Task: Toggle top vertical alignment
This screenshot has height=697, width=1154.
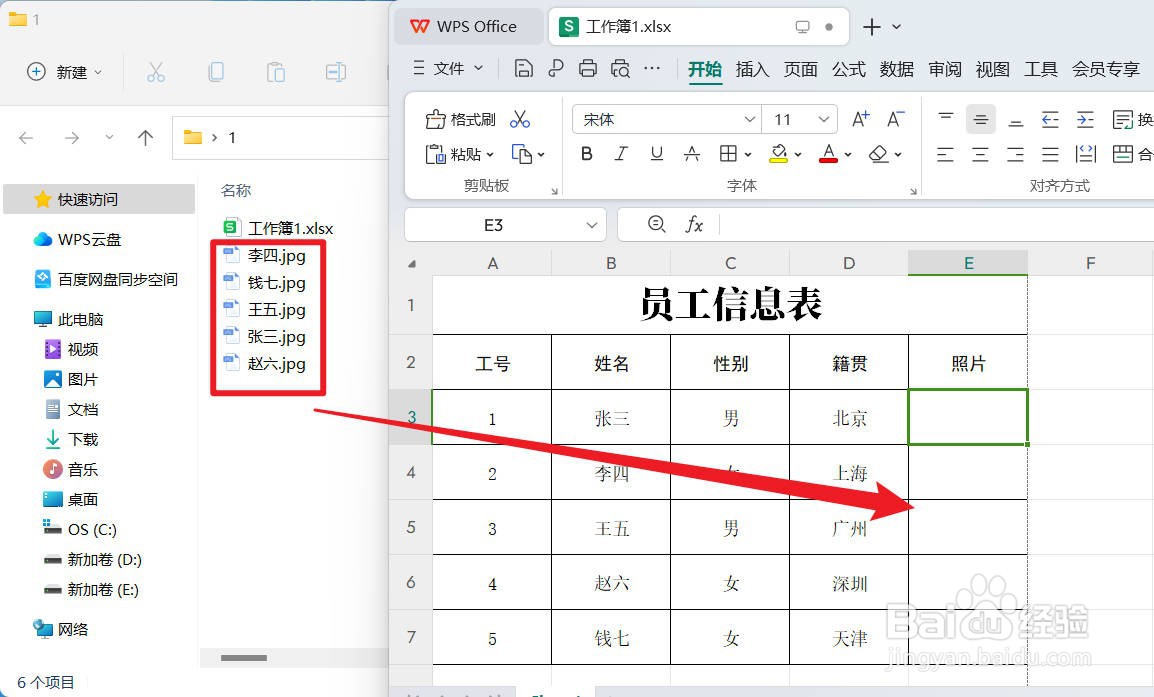Action: coord(946,118)
